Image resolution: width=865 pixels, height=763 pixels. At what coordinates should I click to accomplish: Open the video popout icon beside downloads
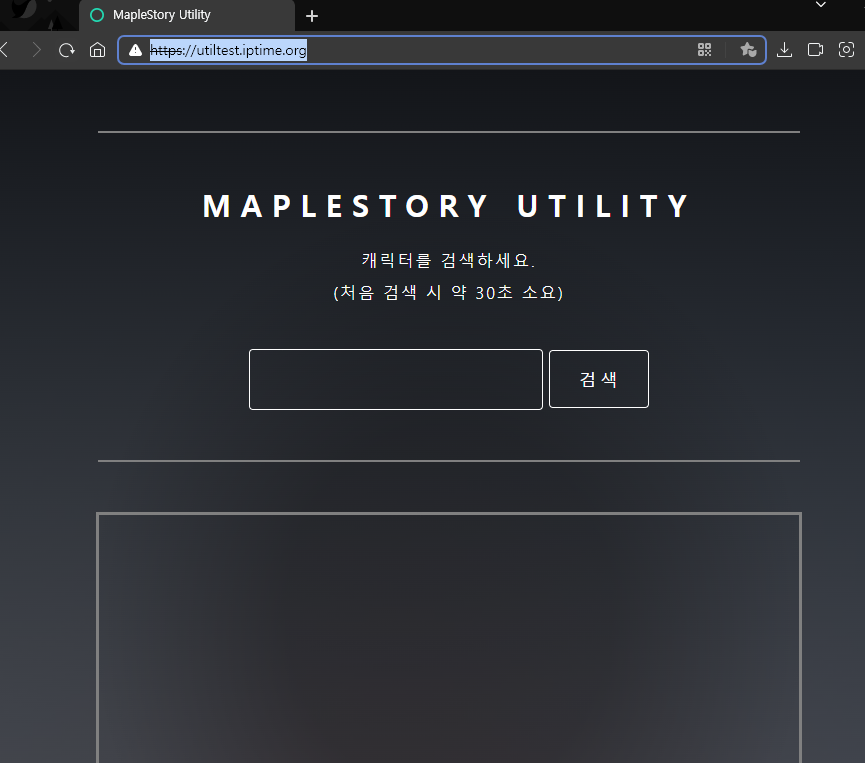[815, 50]
